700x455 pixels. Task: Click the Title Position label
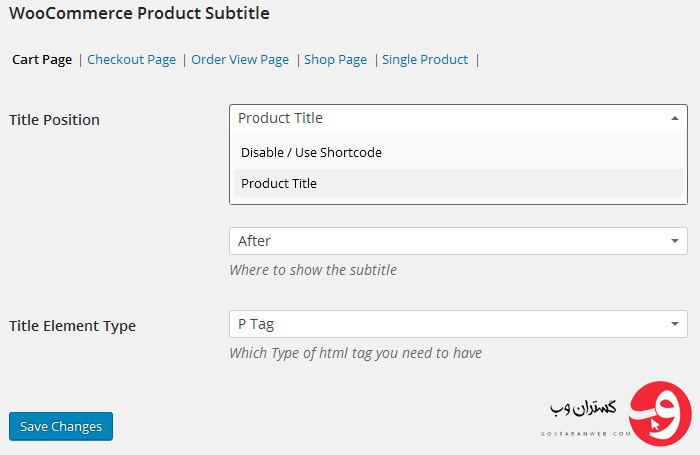(x=54, y=120)
